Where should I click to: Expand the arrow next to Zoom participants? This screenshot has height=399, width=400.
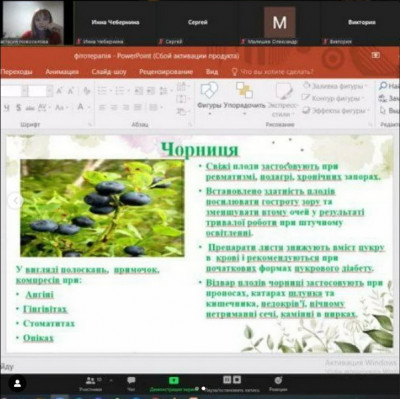tap(111, 380)
